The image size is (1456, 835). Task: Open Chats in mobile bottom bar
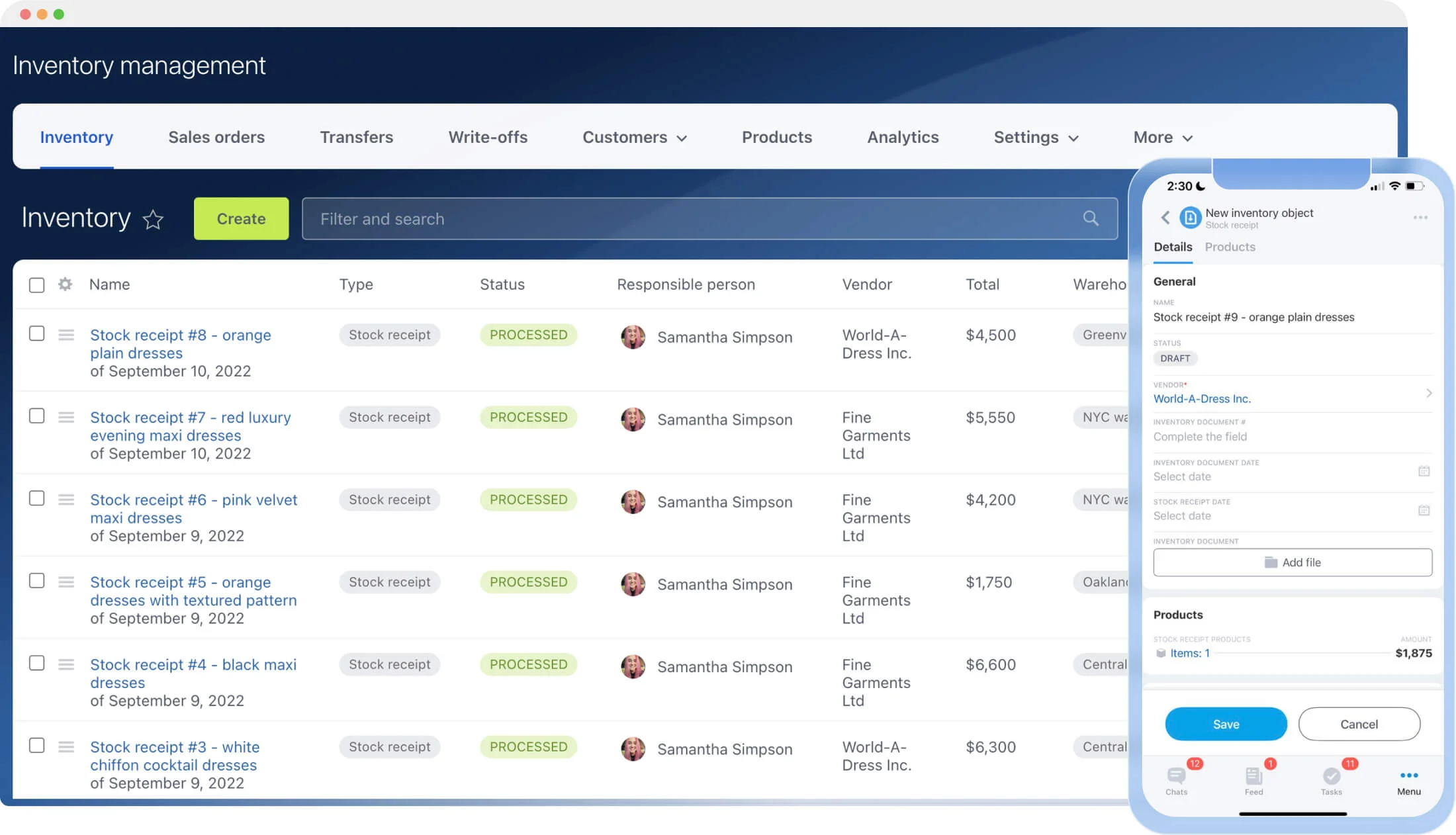1176,779
